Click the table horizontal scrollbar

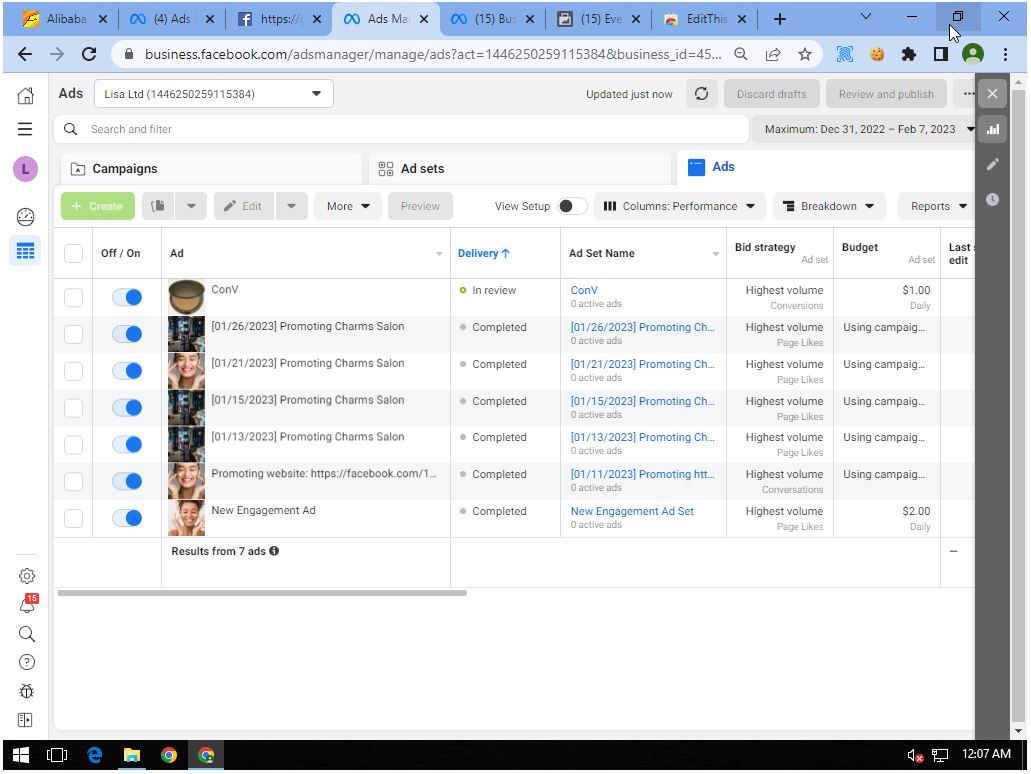262,593
